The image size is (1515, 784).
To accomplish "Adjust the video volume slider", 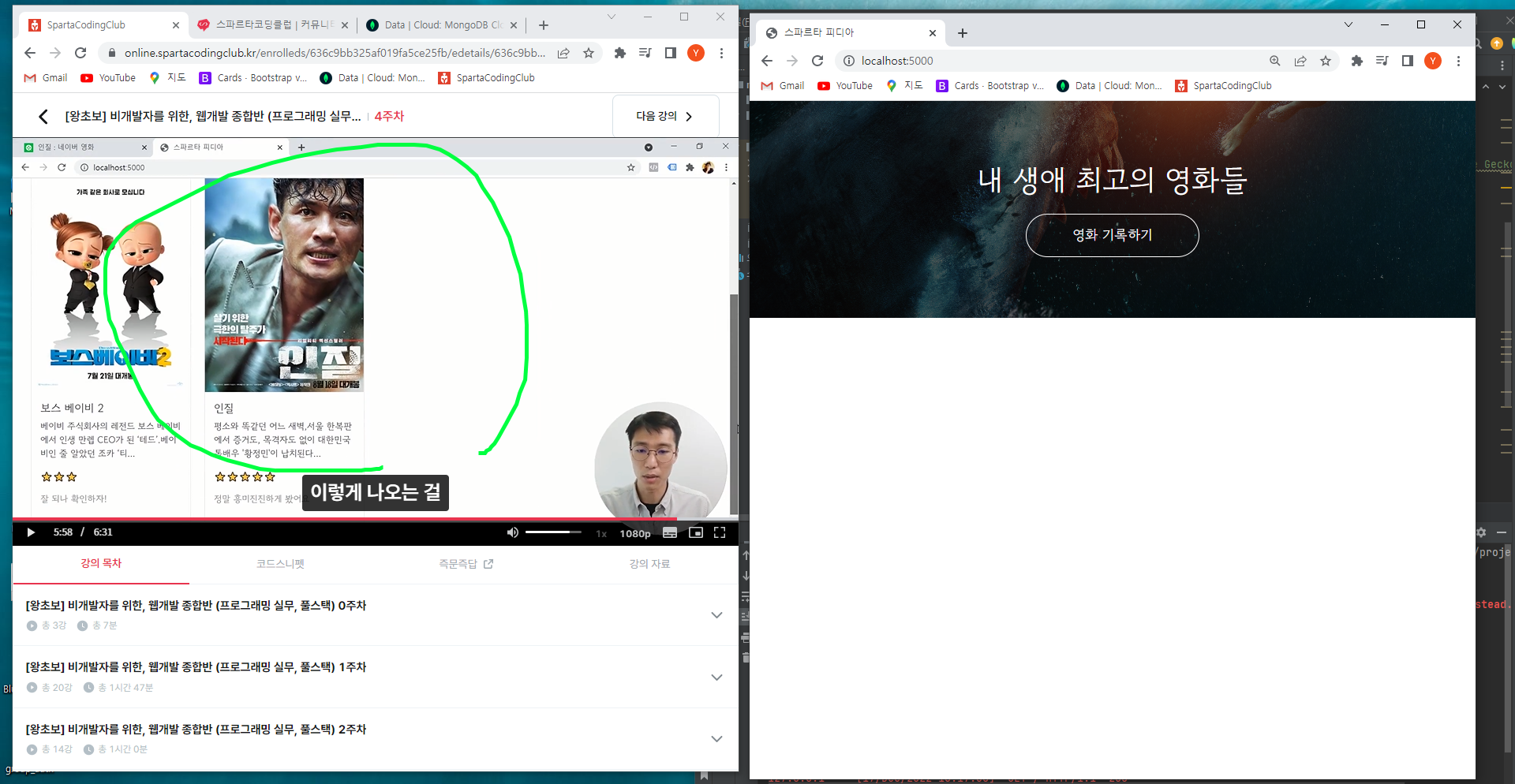I will point(553,532).
